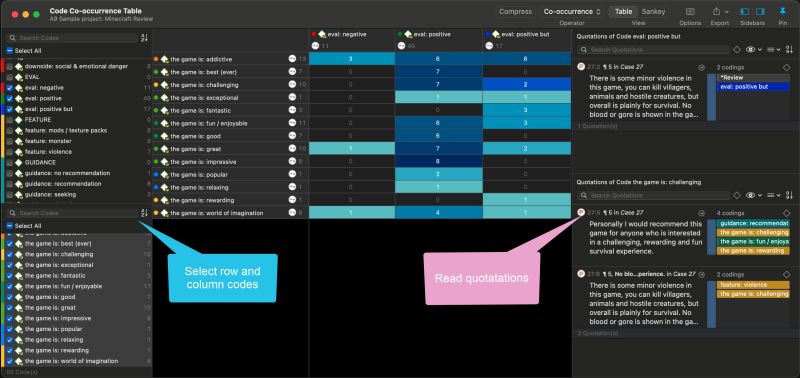Open the Options panel icon

690,11
